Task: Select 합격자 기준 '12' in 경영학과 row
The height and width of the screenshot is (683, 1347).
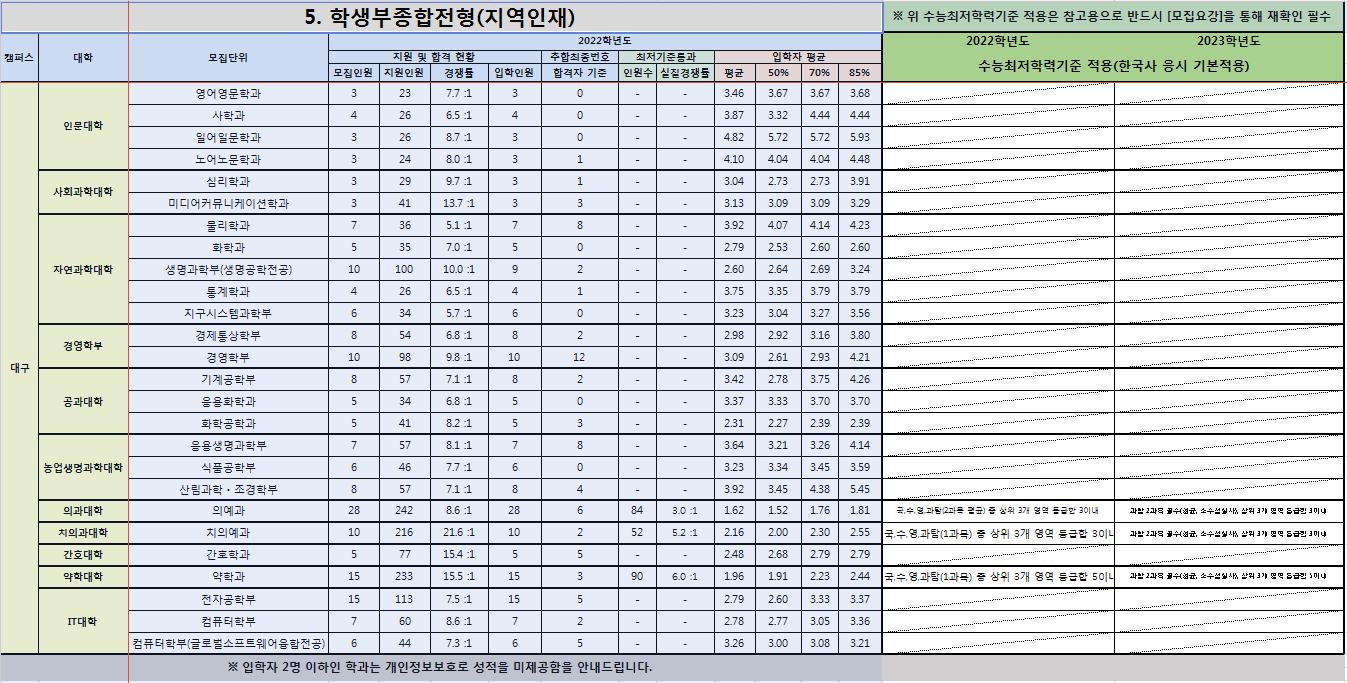Action: click(x=578, y=357)
